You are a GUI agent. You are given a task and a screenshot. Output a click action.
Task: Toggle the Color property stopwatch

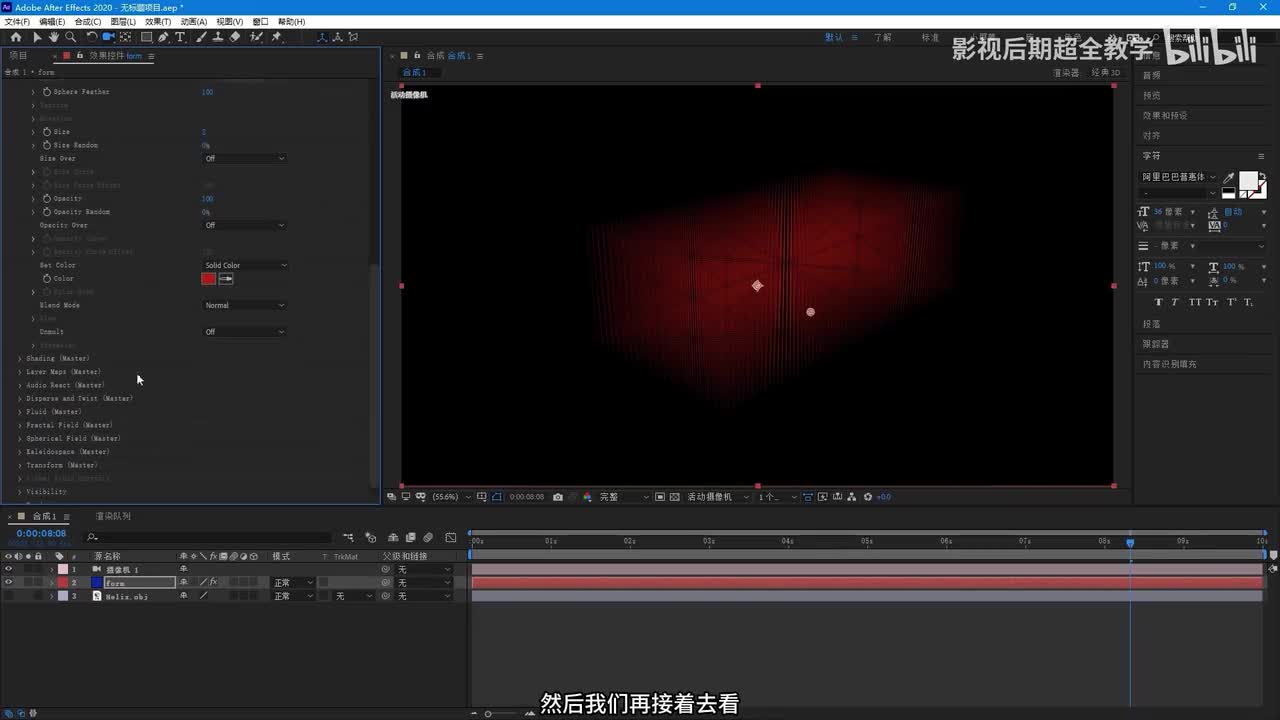click(x=46, y=278)
